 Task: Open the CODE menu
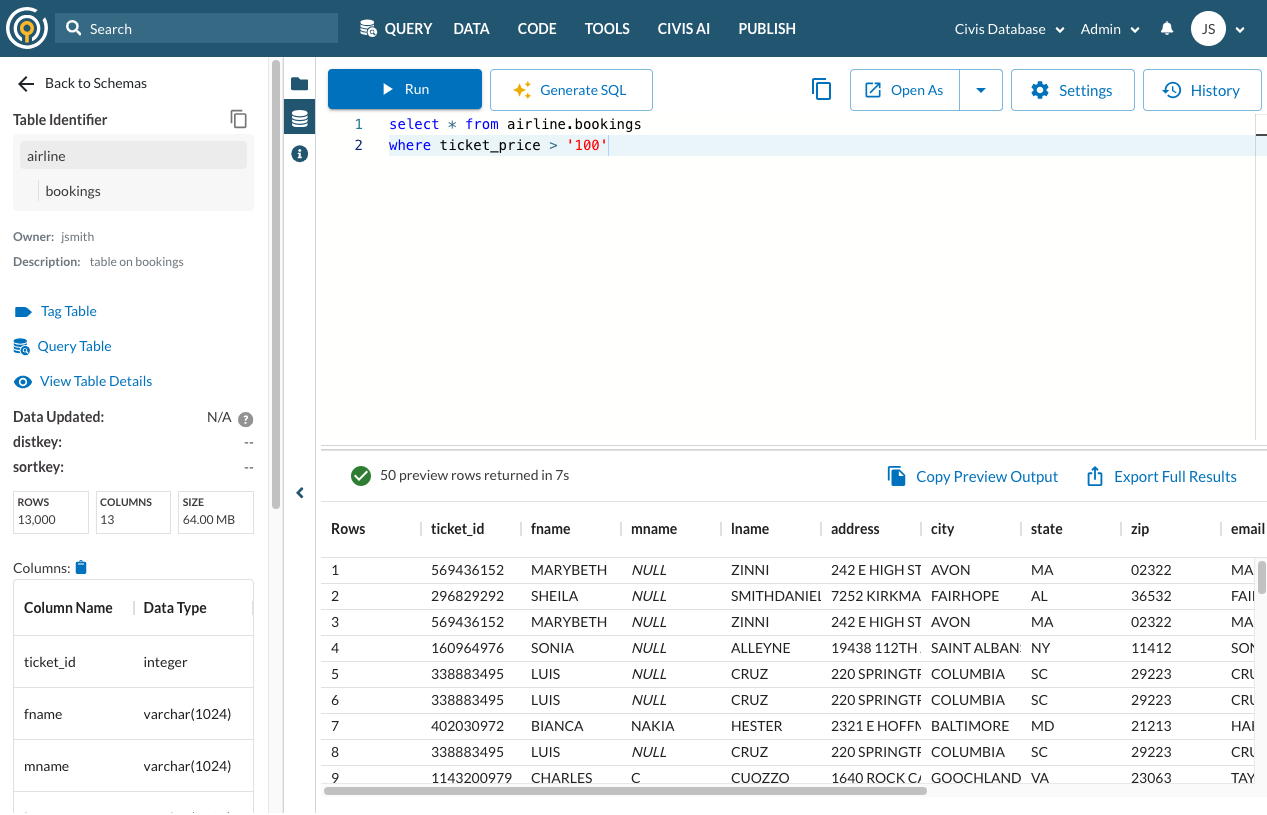(537, 29)
